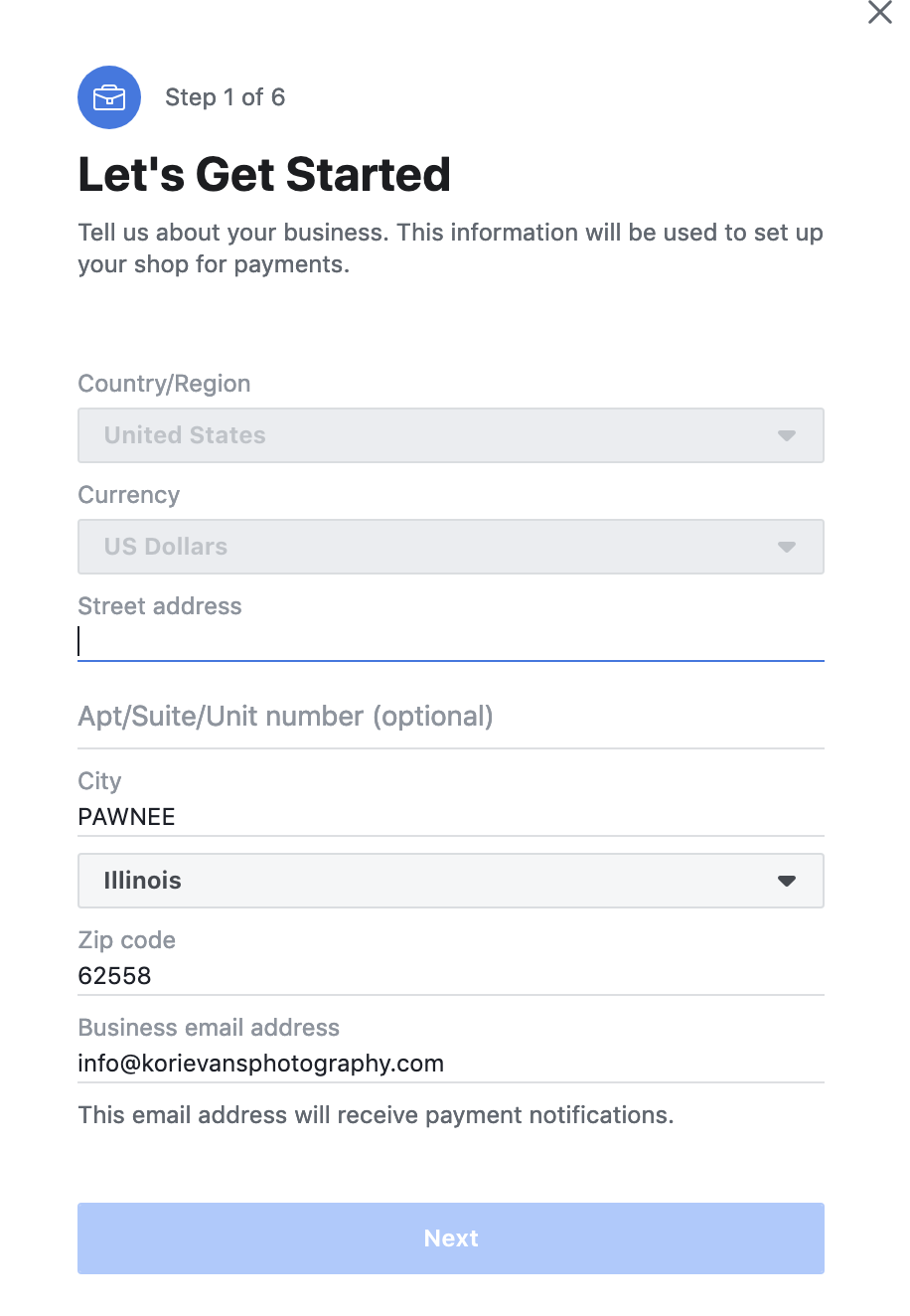910x1316 pixels.
Task: Click the Street address label
Action: [x=160, y=606]
